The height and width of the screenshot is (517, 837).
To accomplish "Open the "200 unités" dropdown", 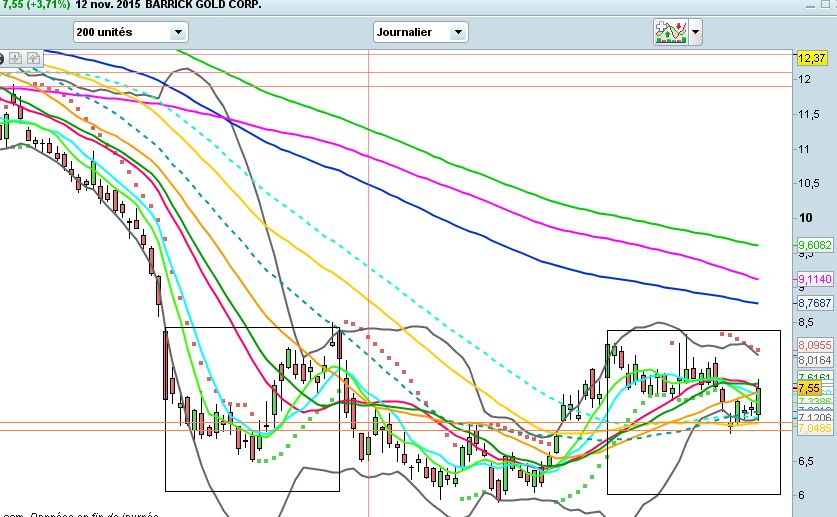I will 130,32.
